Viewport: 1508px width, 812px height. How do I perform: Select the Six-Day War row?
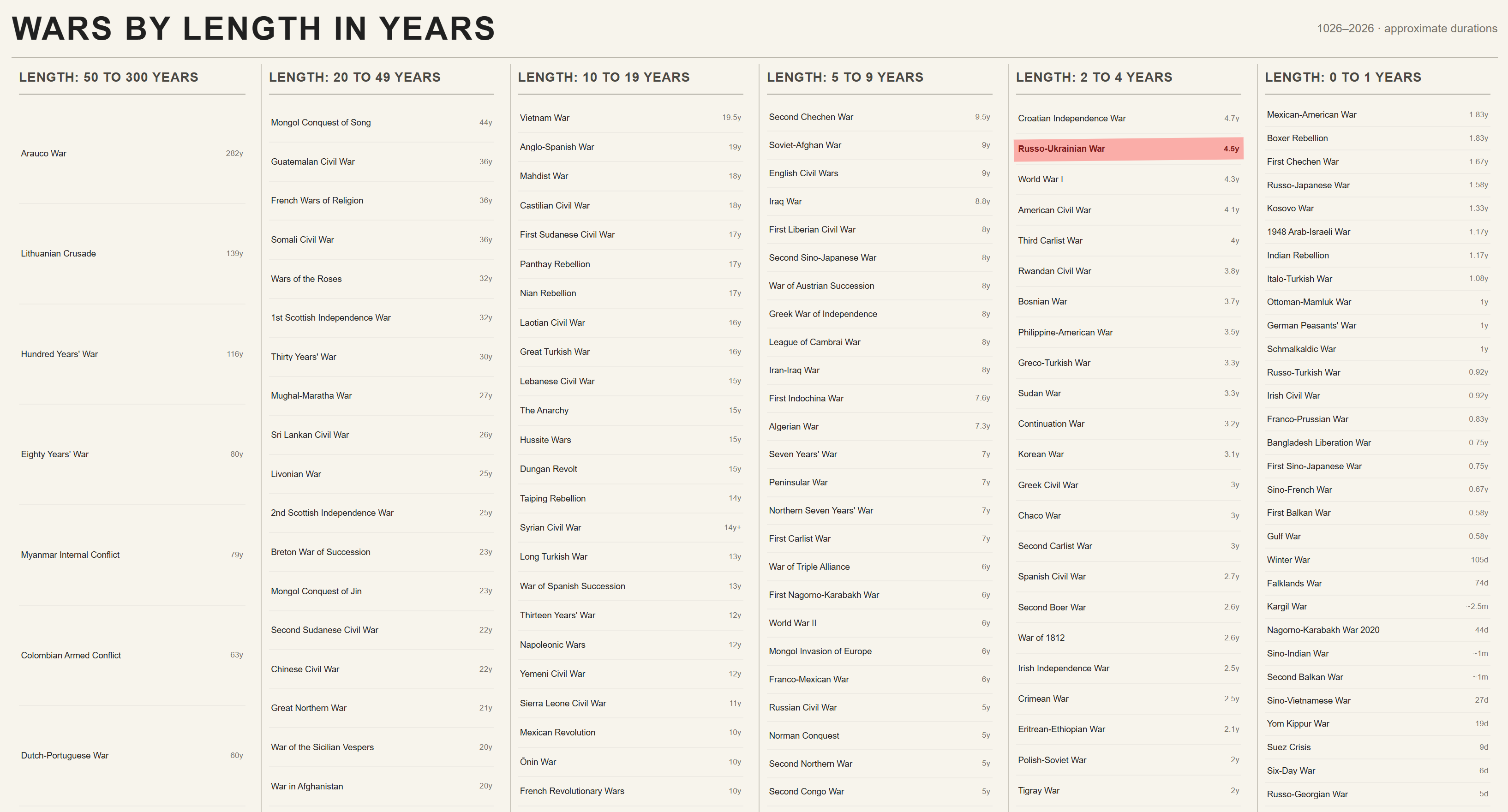(x=1377, y=770)
